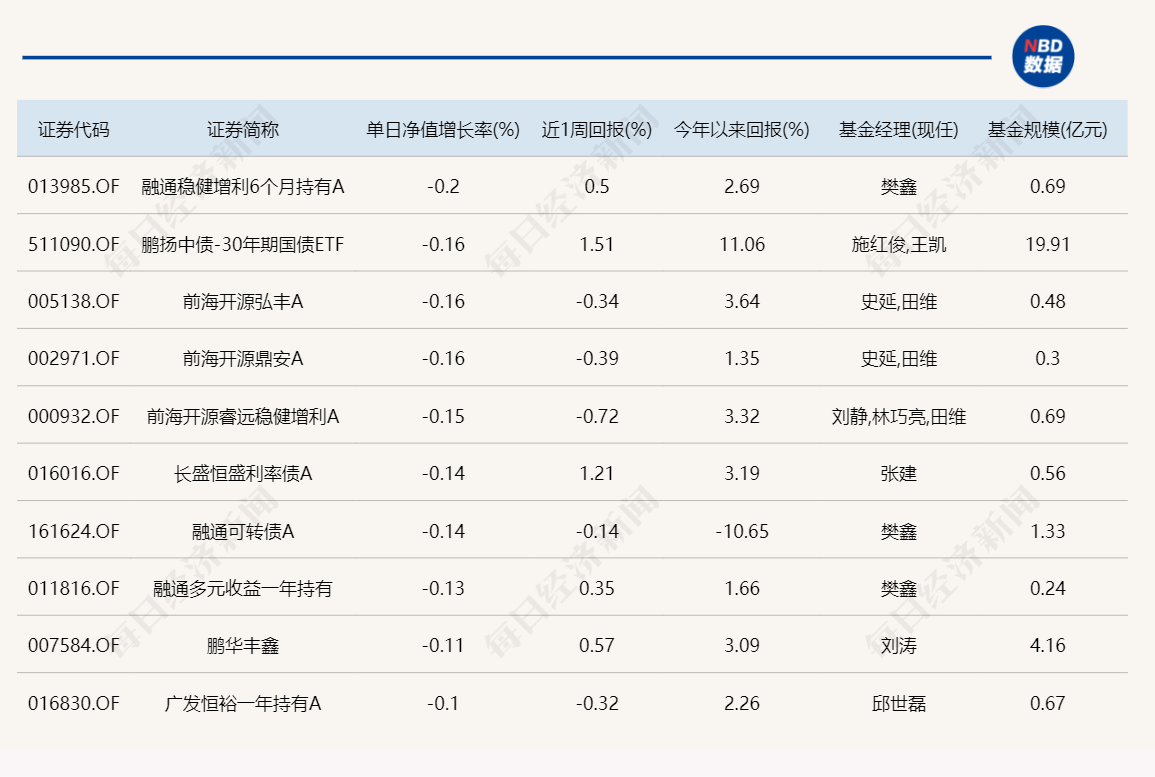Select security code 016830.OF

click(73, 704)
